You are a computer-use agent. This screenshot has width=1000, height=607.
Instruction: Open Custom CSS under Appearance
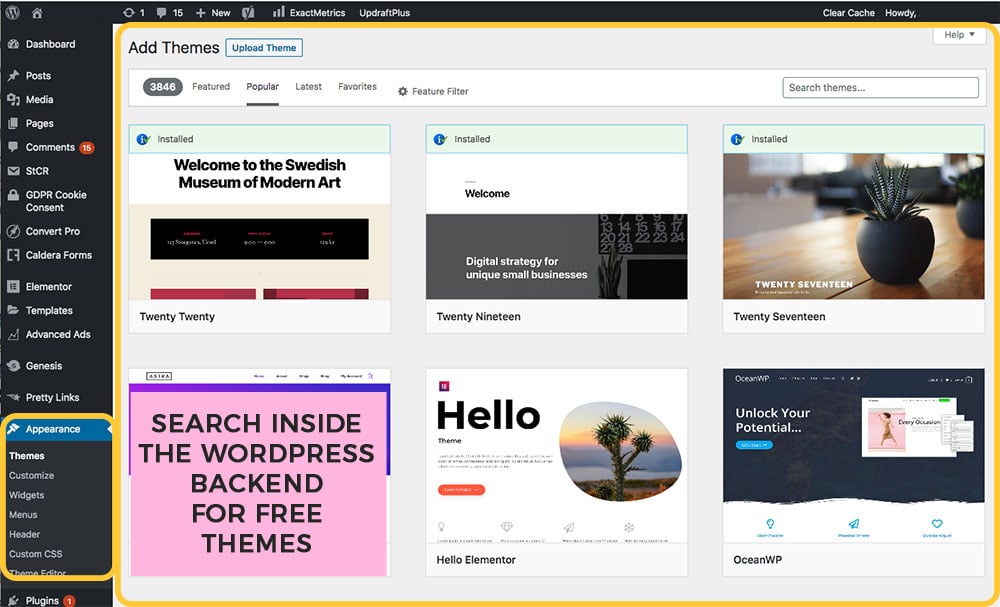pyautogui.click(x=36, y=553)
